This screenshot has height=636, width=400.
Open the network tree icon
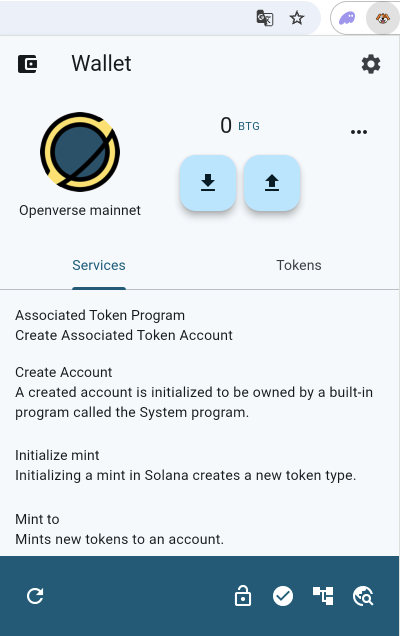323,596
